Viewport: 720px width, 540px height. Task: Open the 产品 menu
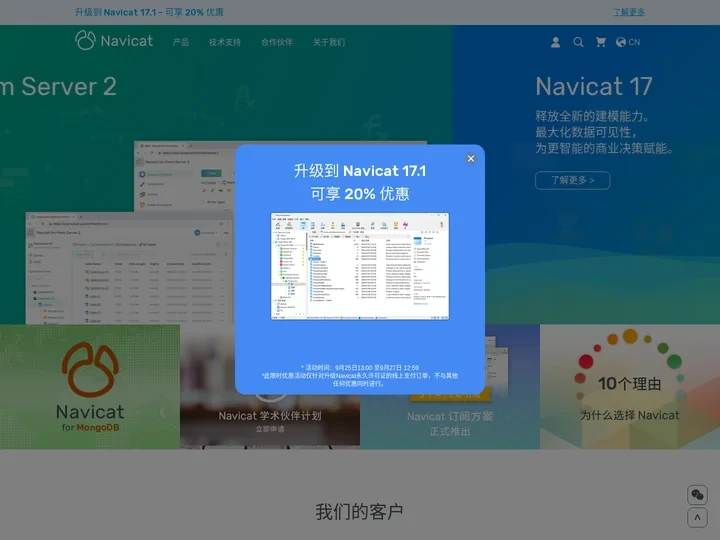[x=181, y=42]
